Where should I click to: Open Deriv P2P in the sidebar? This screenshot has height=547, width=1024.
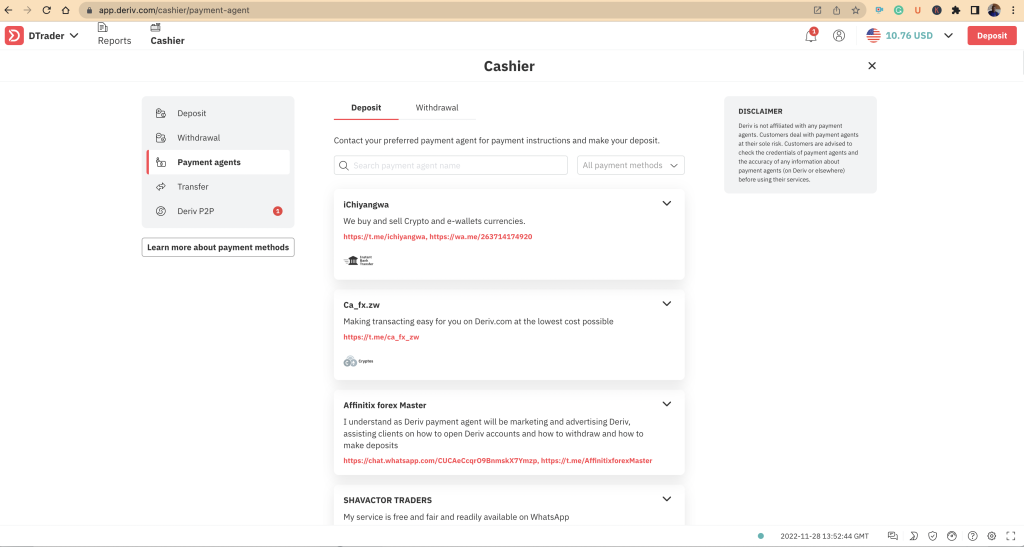coord(218,211)
